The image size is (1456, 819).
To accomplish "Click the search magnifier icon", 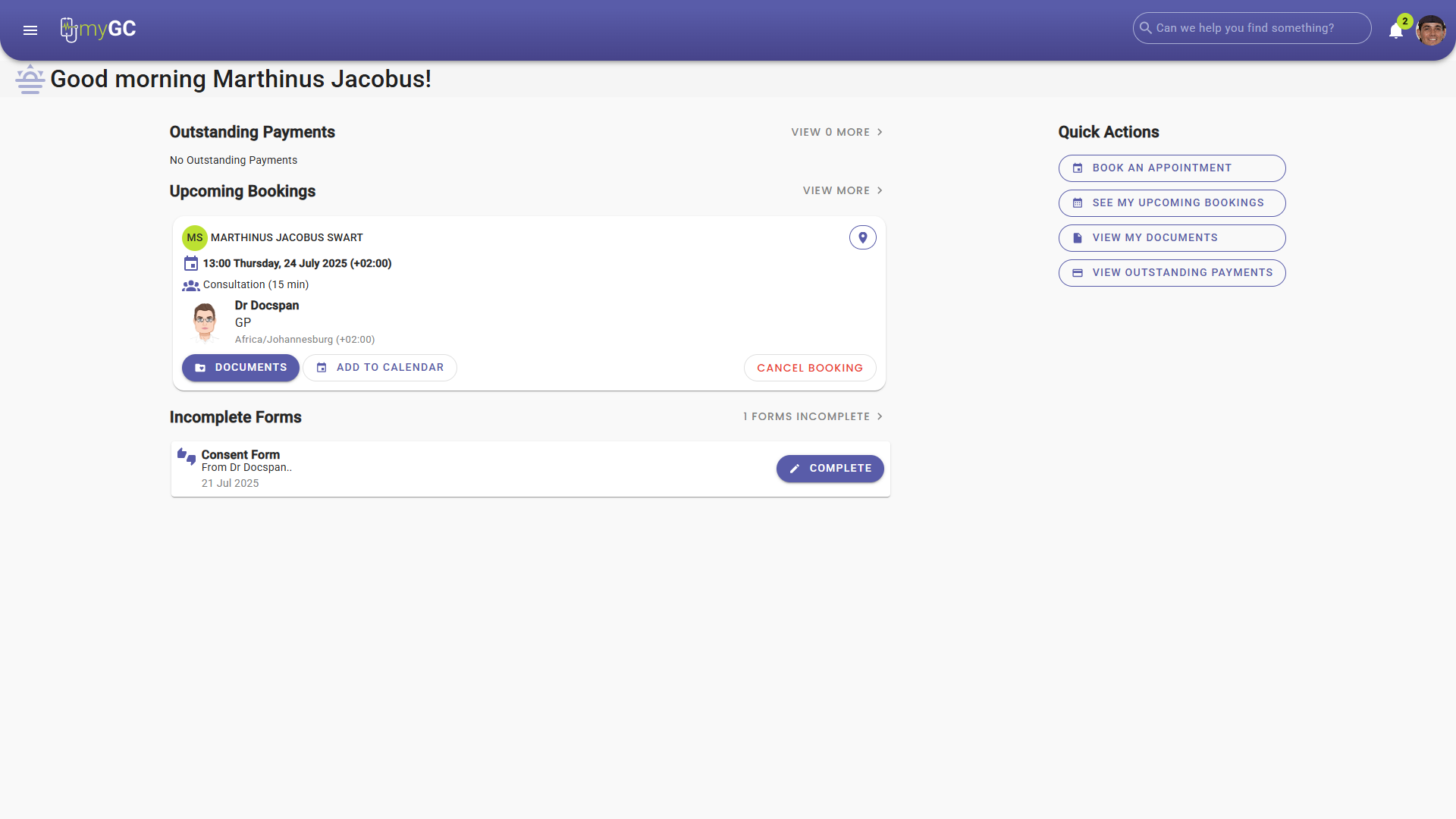I will tap(1146, 28).
